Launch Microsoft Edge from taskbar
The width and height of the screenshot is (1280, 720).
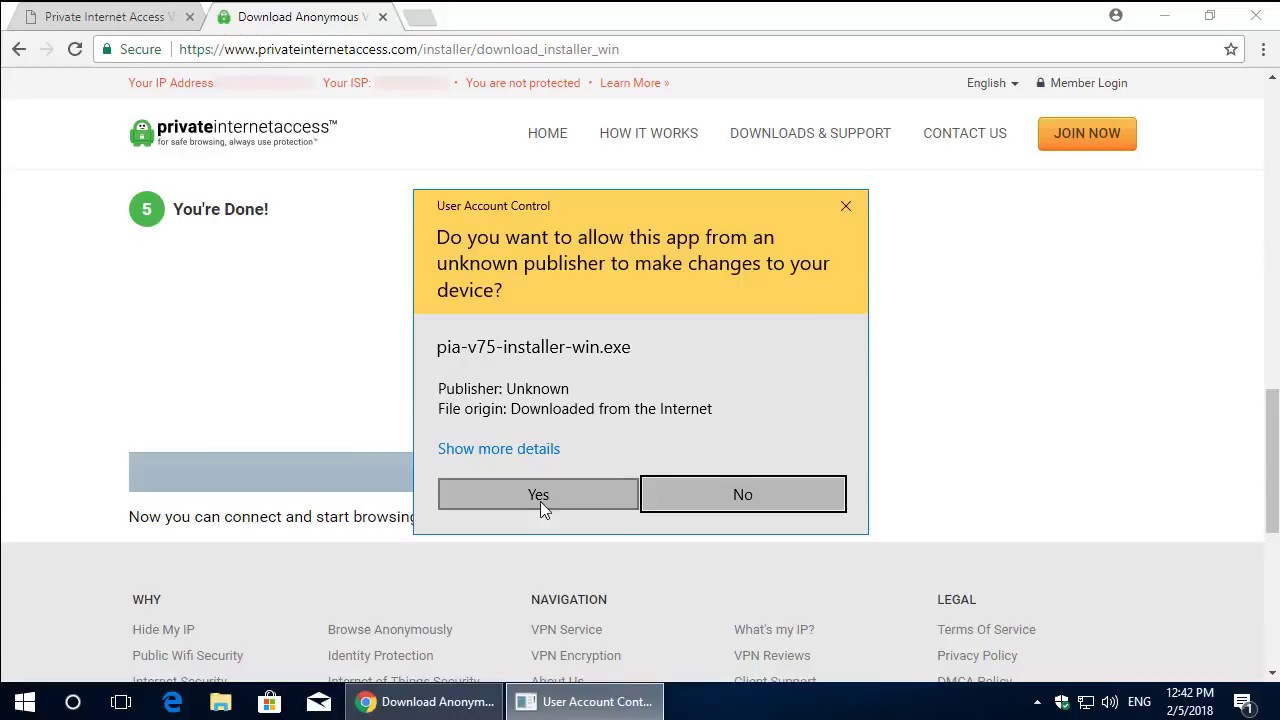[172, 702]
